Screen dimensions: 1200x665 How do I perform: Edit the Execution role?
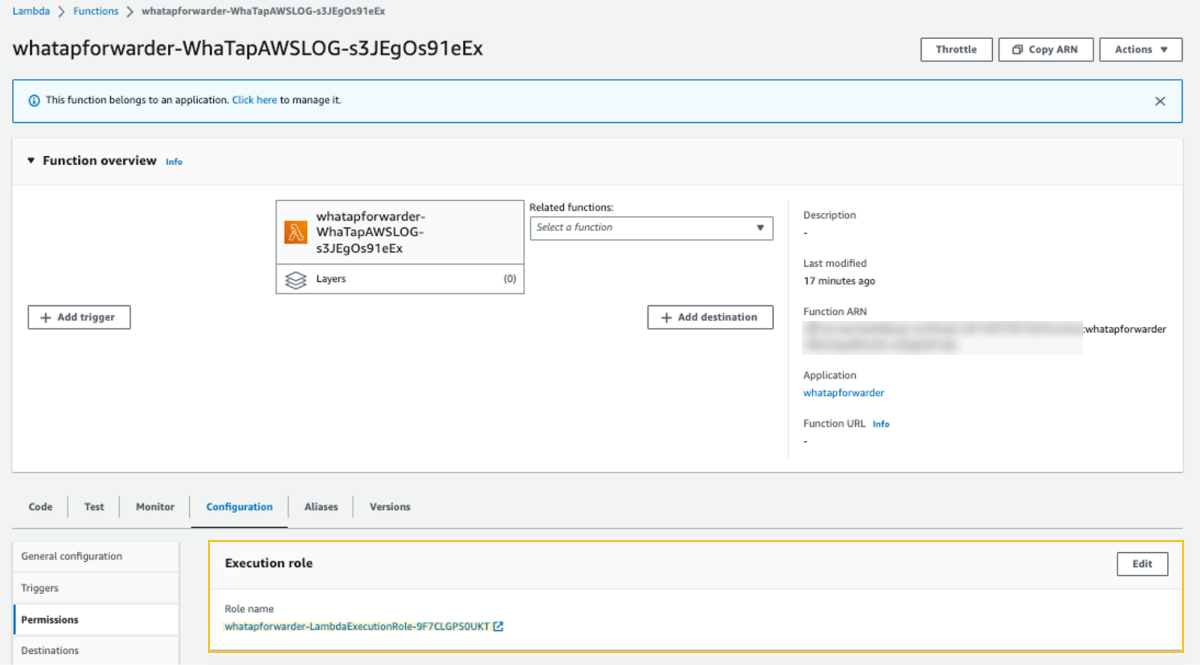tap(1142, 564)
